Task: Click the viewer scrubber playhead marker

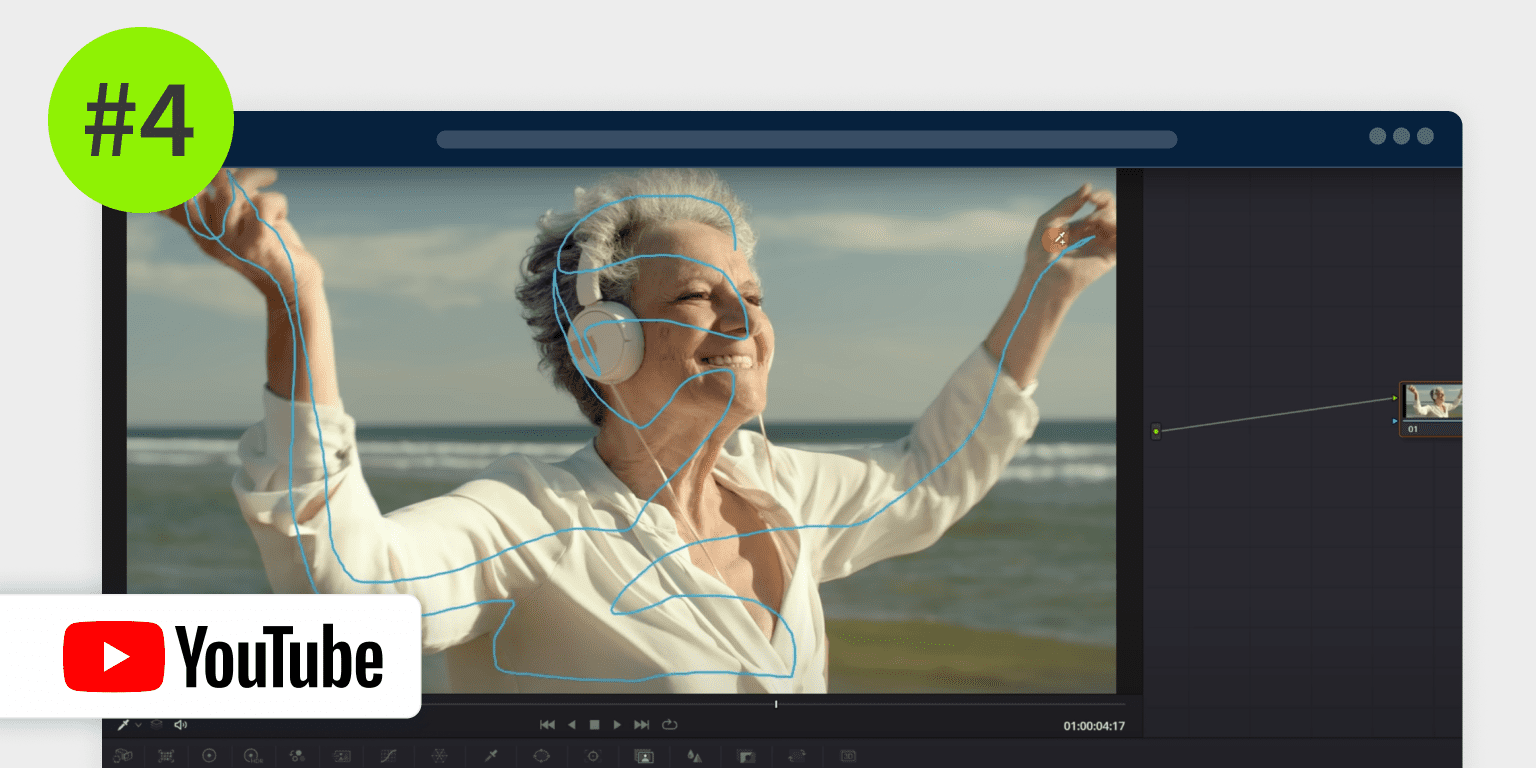Action: [x=776, y=704]
